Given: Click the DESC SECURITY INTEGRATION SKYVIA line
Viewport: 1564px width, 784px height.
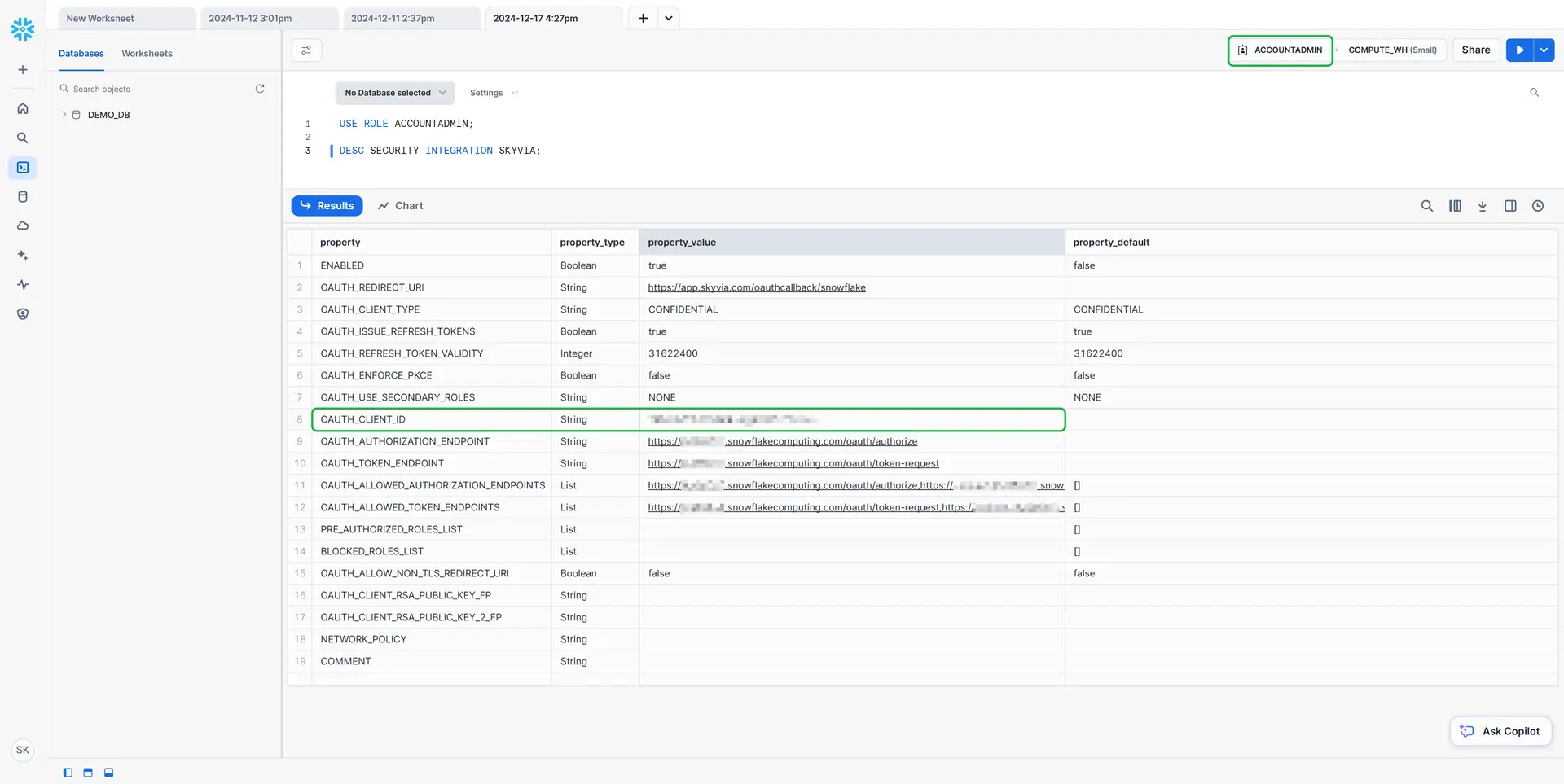Looking at the screenshot, I should tap(440, 151).
